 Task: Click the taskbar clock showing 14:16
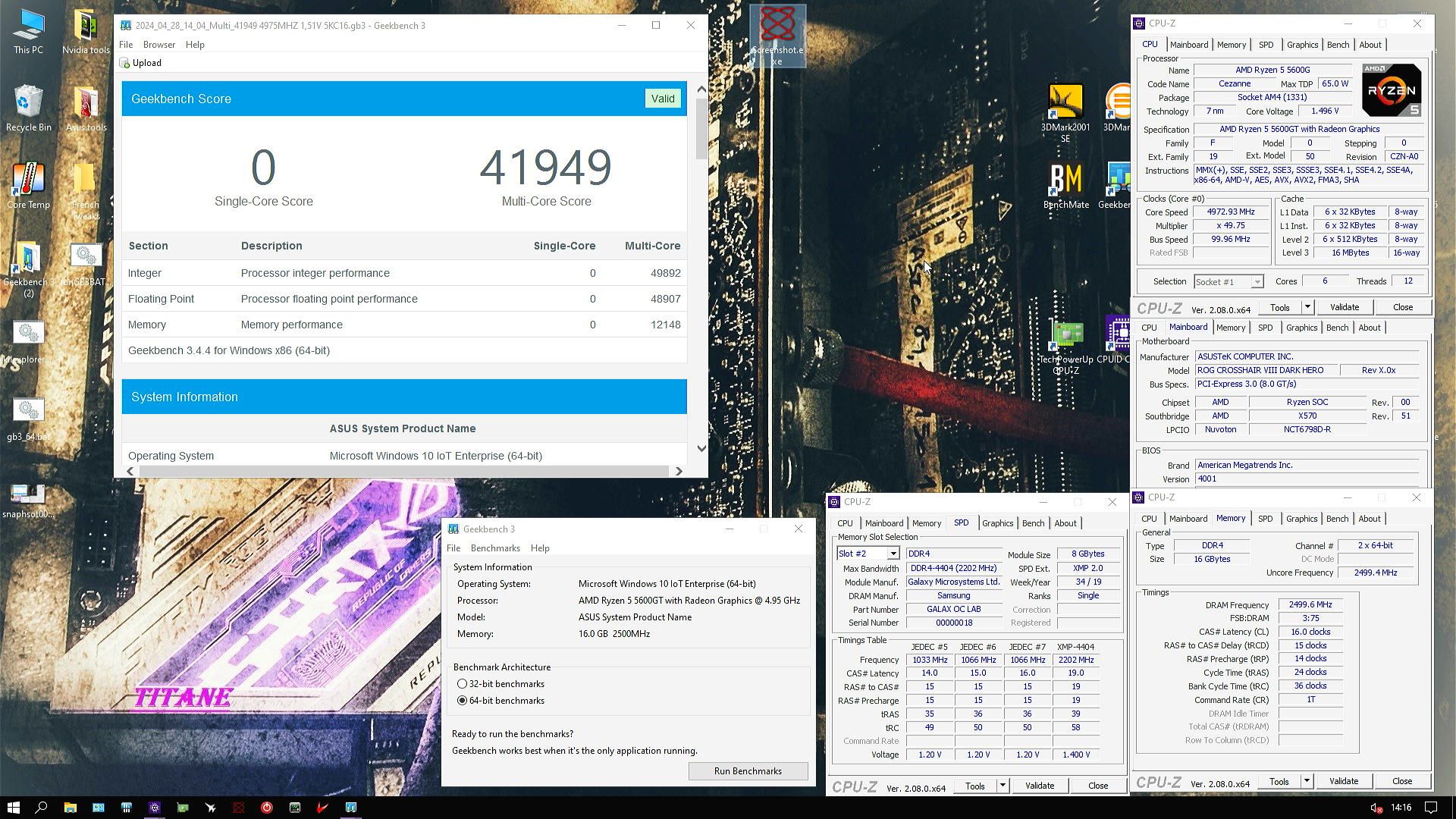coord(1401,808)
